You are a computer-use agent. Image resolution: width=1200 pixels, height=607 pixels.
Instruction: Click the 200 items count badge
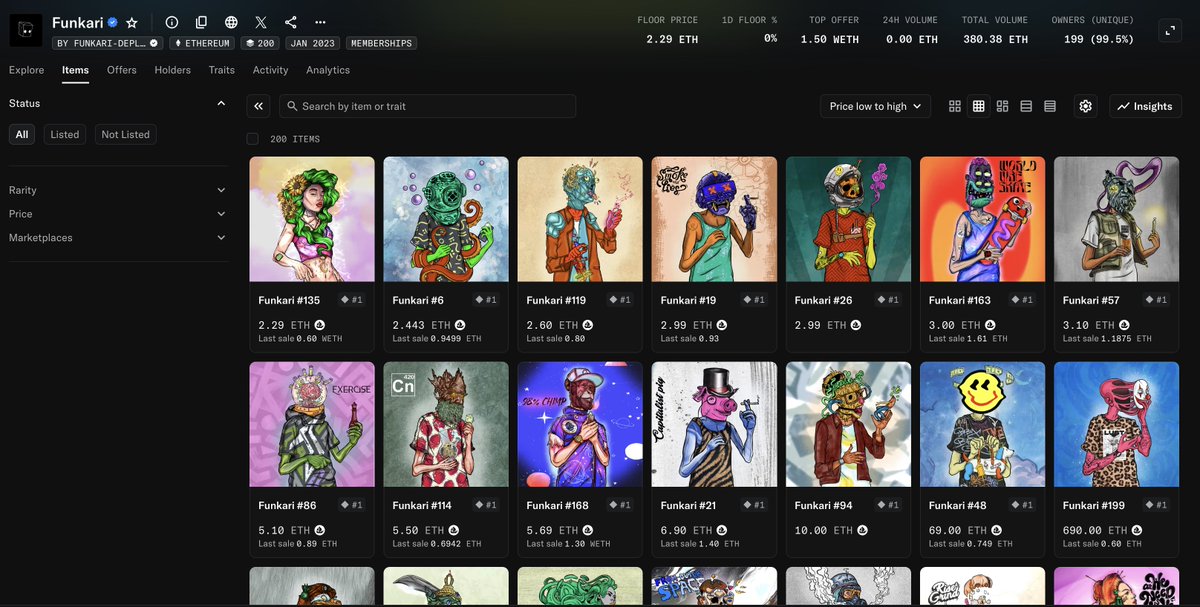click(x=260, y=44)
